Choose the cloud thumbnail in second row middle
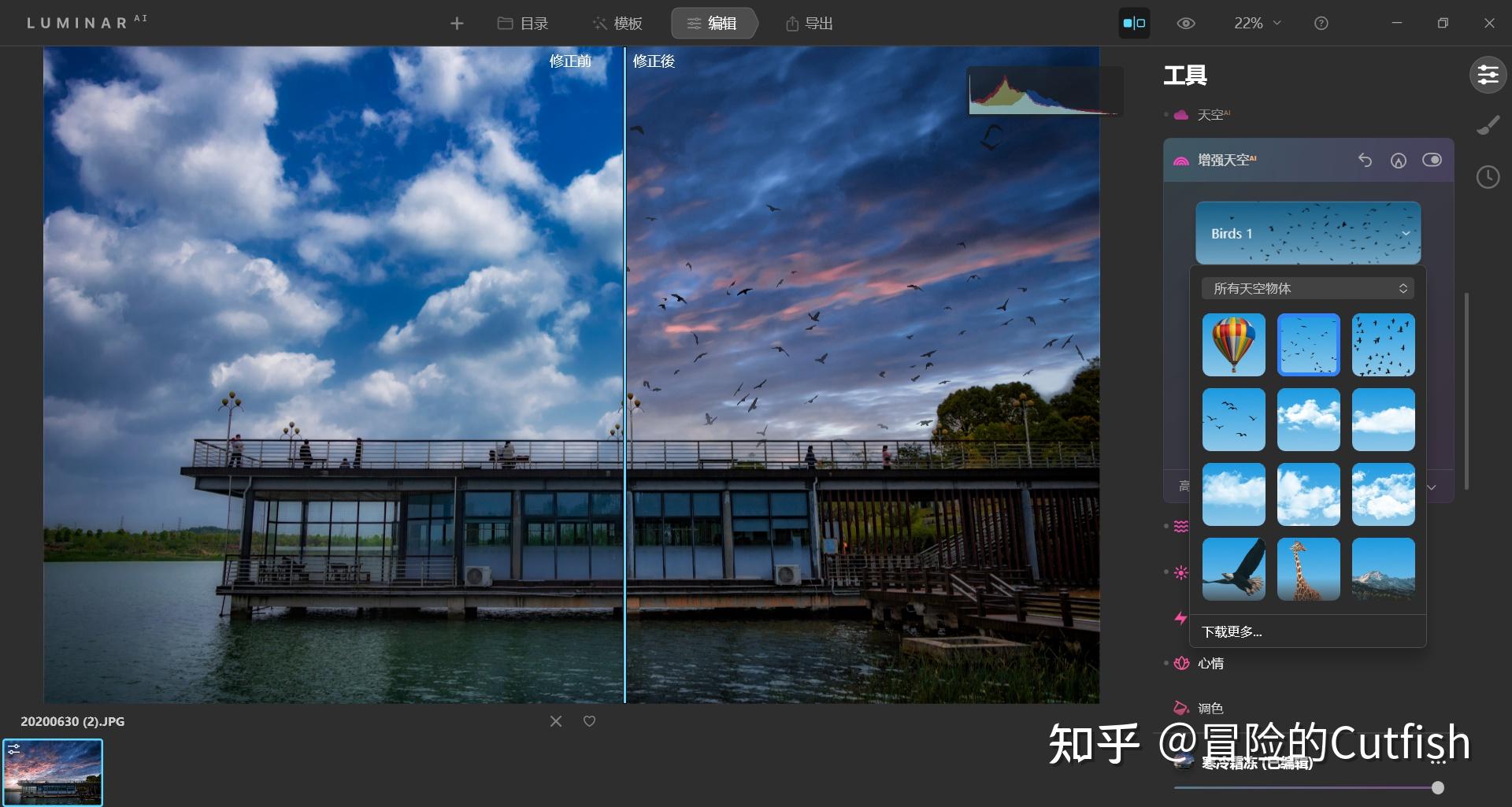This screenshot has width=1512, height=807. point(1309,420)
